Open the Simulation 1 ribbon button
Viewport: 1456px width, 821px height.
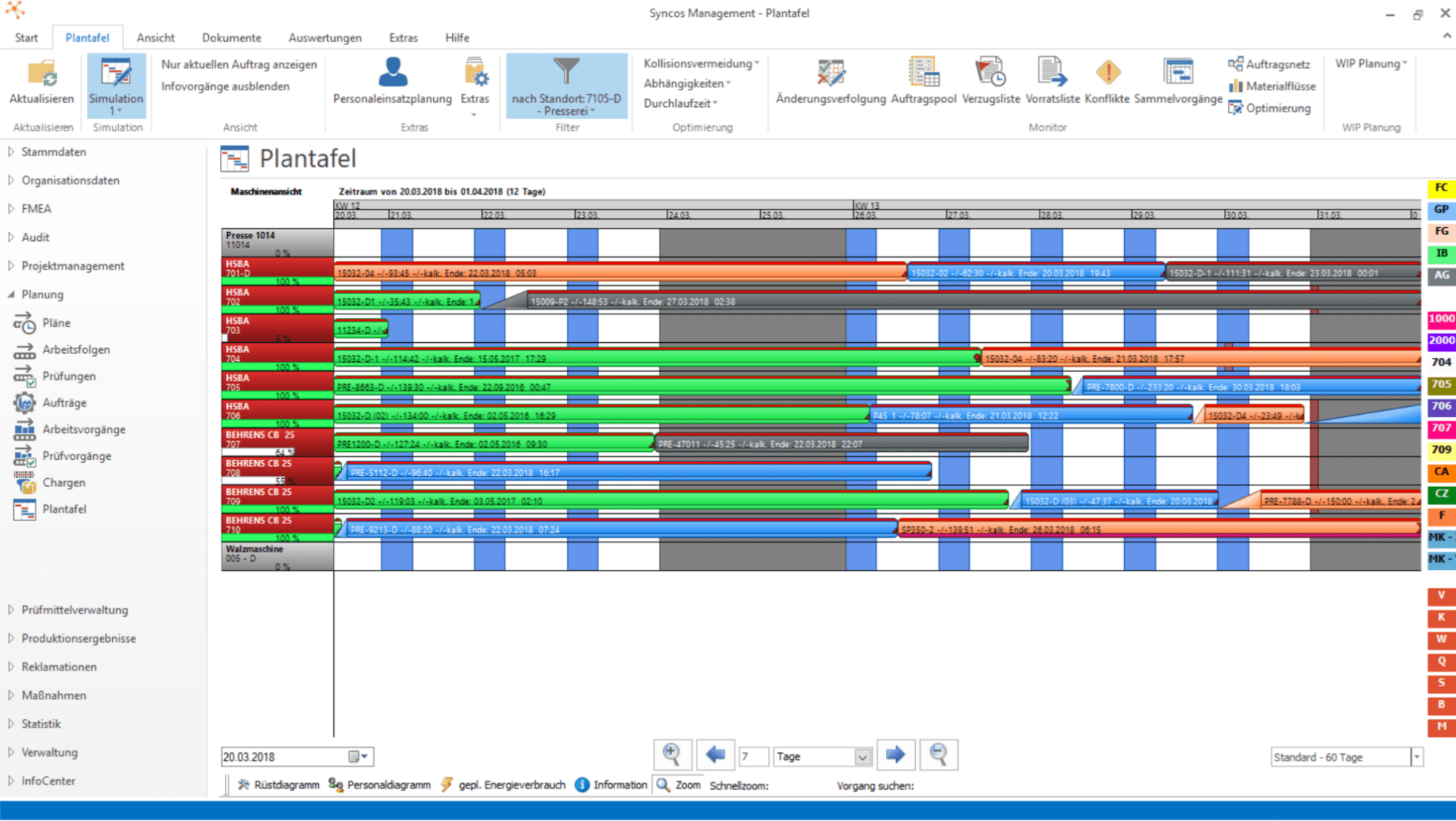pos(116,86)
